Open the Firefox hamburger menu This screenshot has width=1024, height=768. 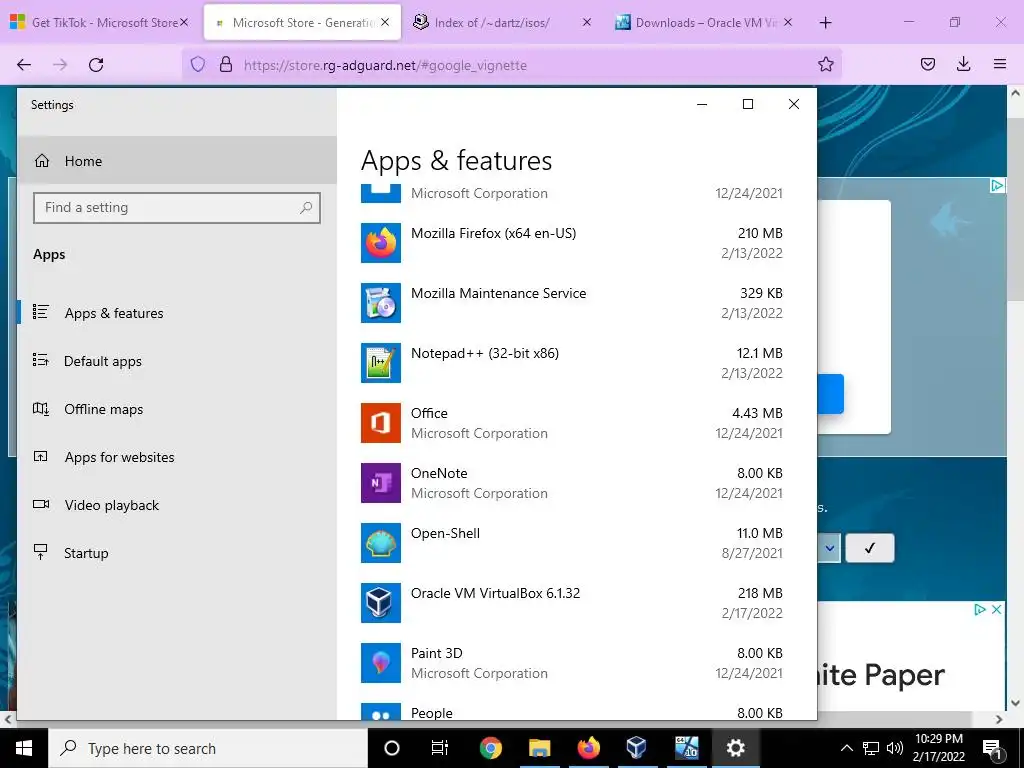[x=999, y=64]
